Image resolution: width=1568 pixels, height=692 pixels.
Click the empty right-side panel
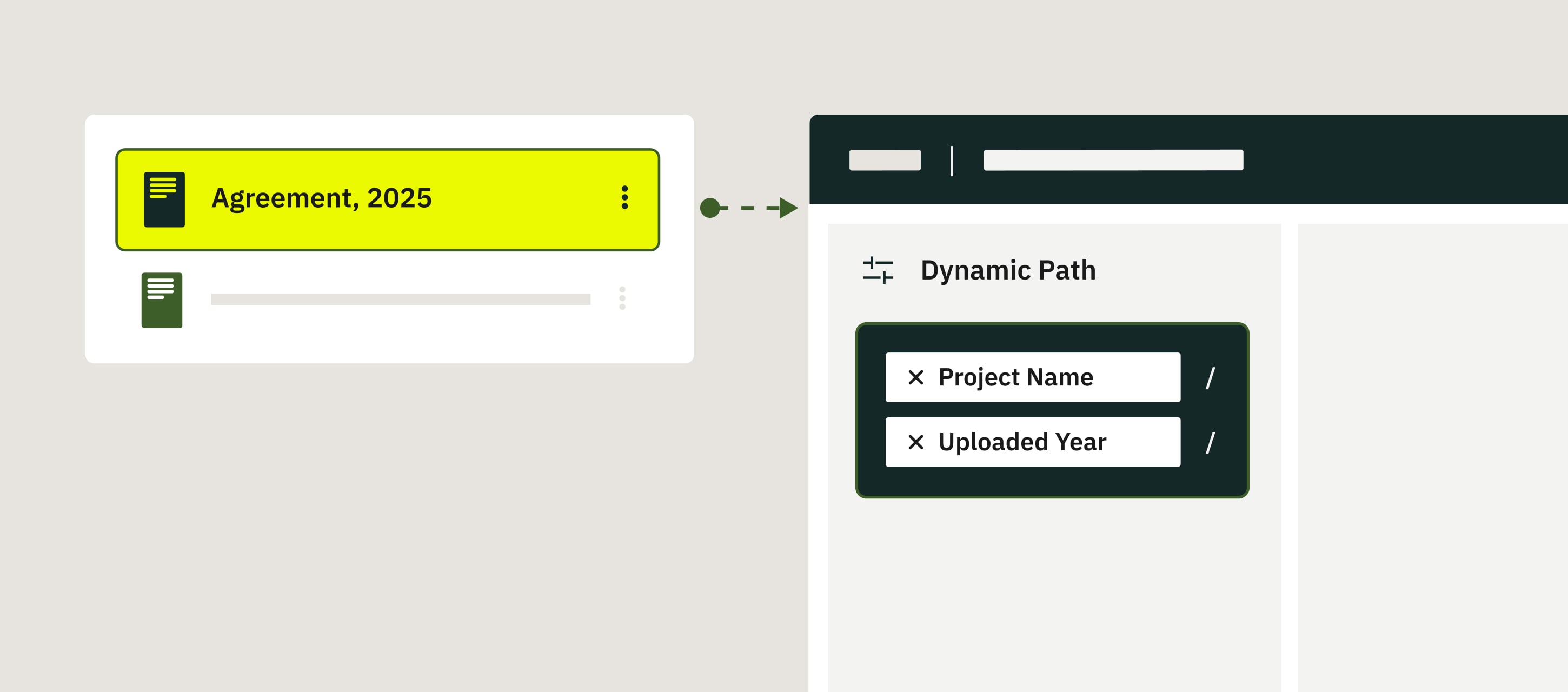point(1432,456)
